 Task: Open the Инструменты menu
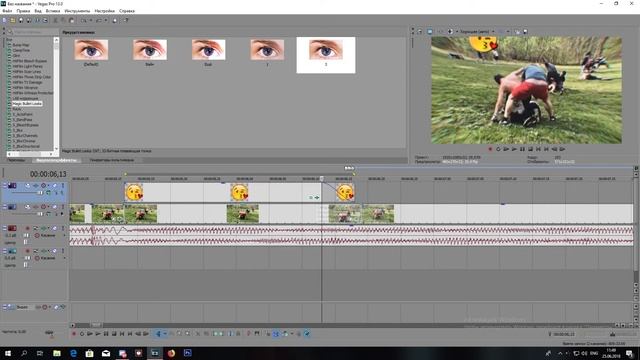(77, 11)
